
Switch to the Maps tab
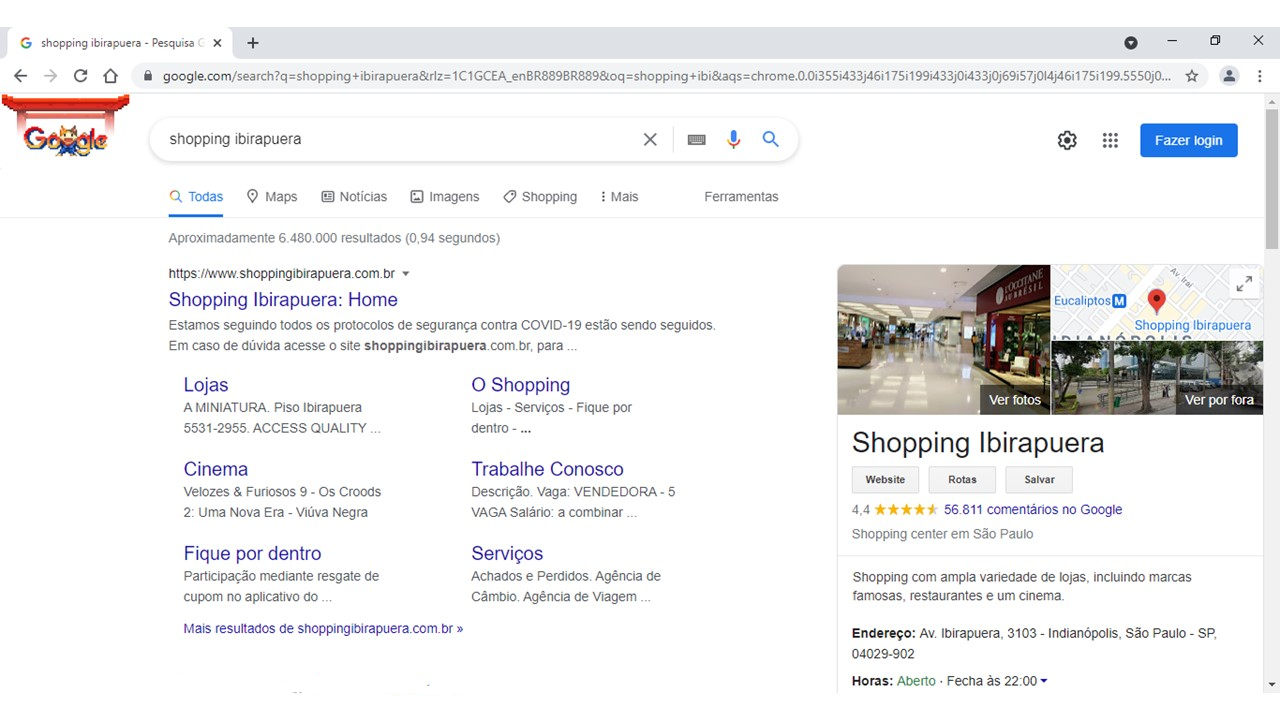click(272, 197)
